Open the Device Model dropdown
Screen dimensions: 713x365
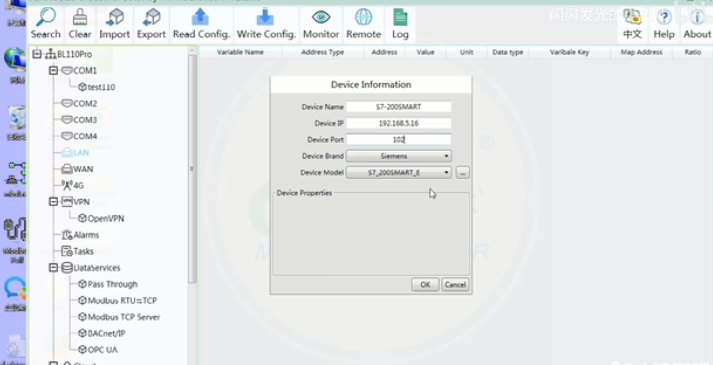point(399,172)
